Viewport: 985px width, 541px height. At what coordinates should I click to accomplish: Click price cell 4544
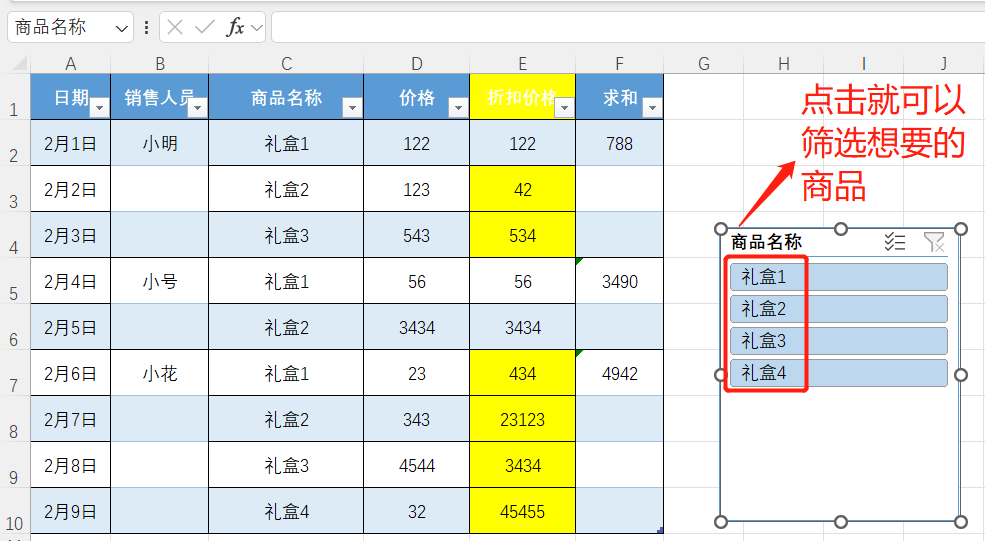click(416, 466)
